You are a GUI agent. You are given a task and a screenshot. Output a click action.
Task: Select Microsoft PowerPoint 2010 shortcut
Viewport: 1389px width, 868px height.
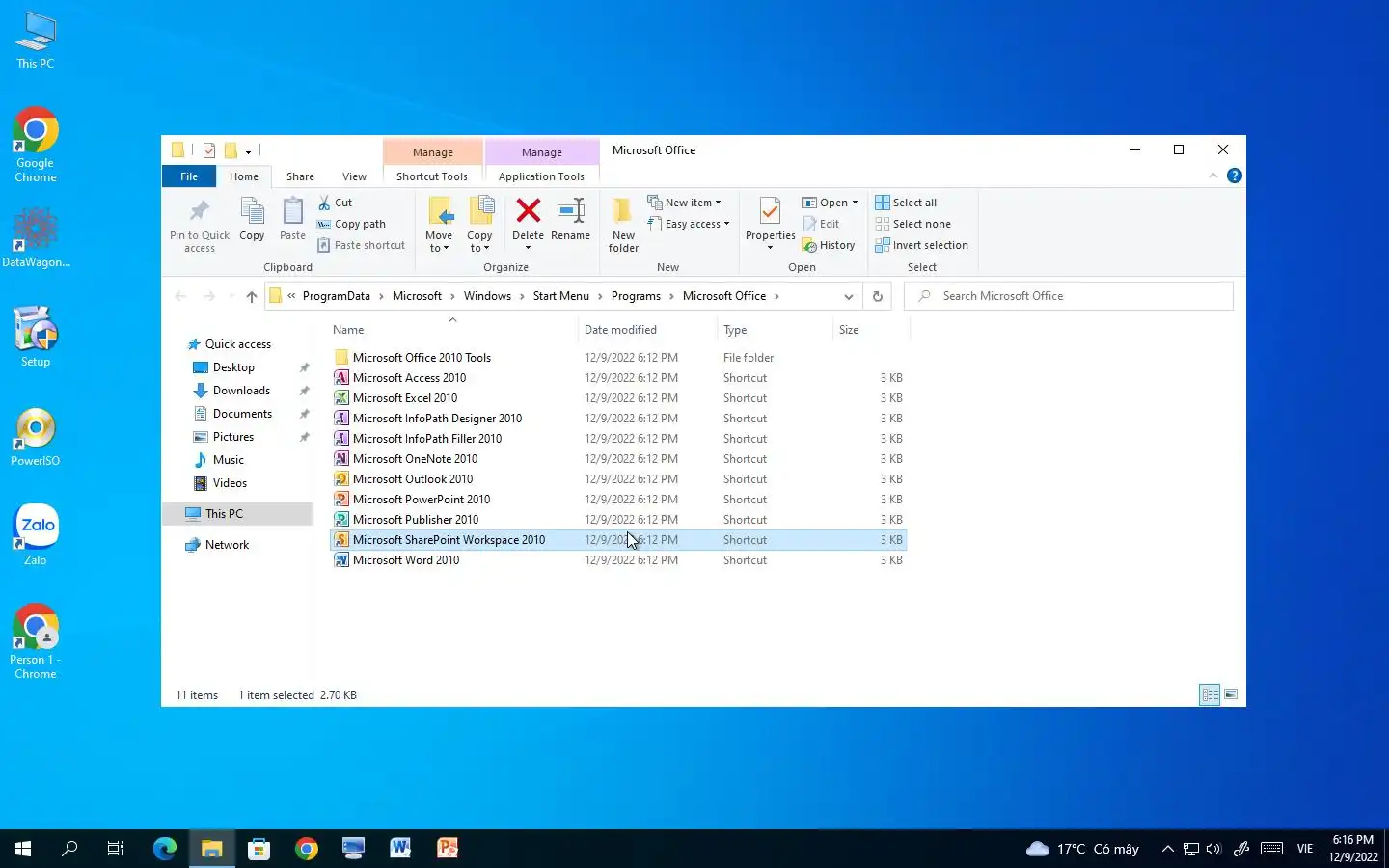click(x=618, y=500)
